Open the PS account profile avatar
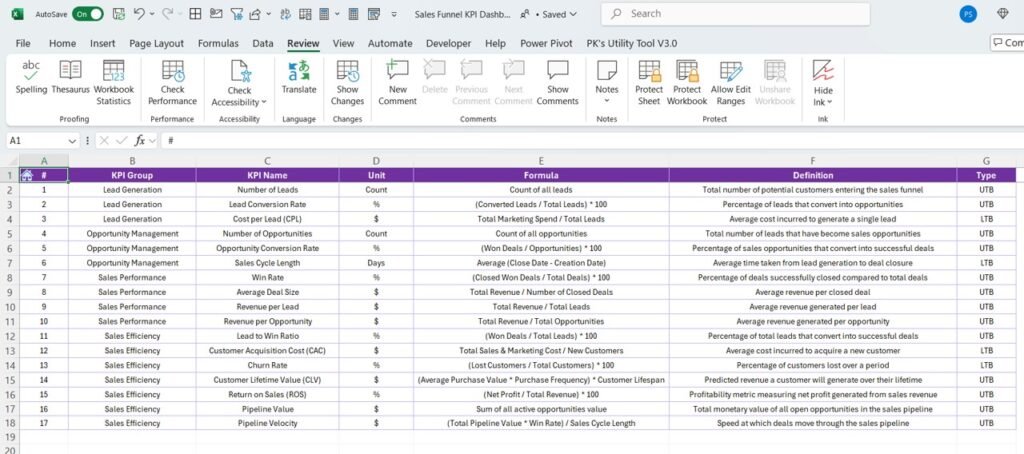1024x454 pixels. point(968,14)
